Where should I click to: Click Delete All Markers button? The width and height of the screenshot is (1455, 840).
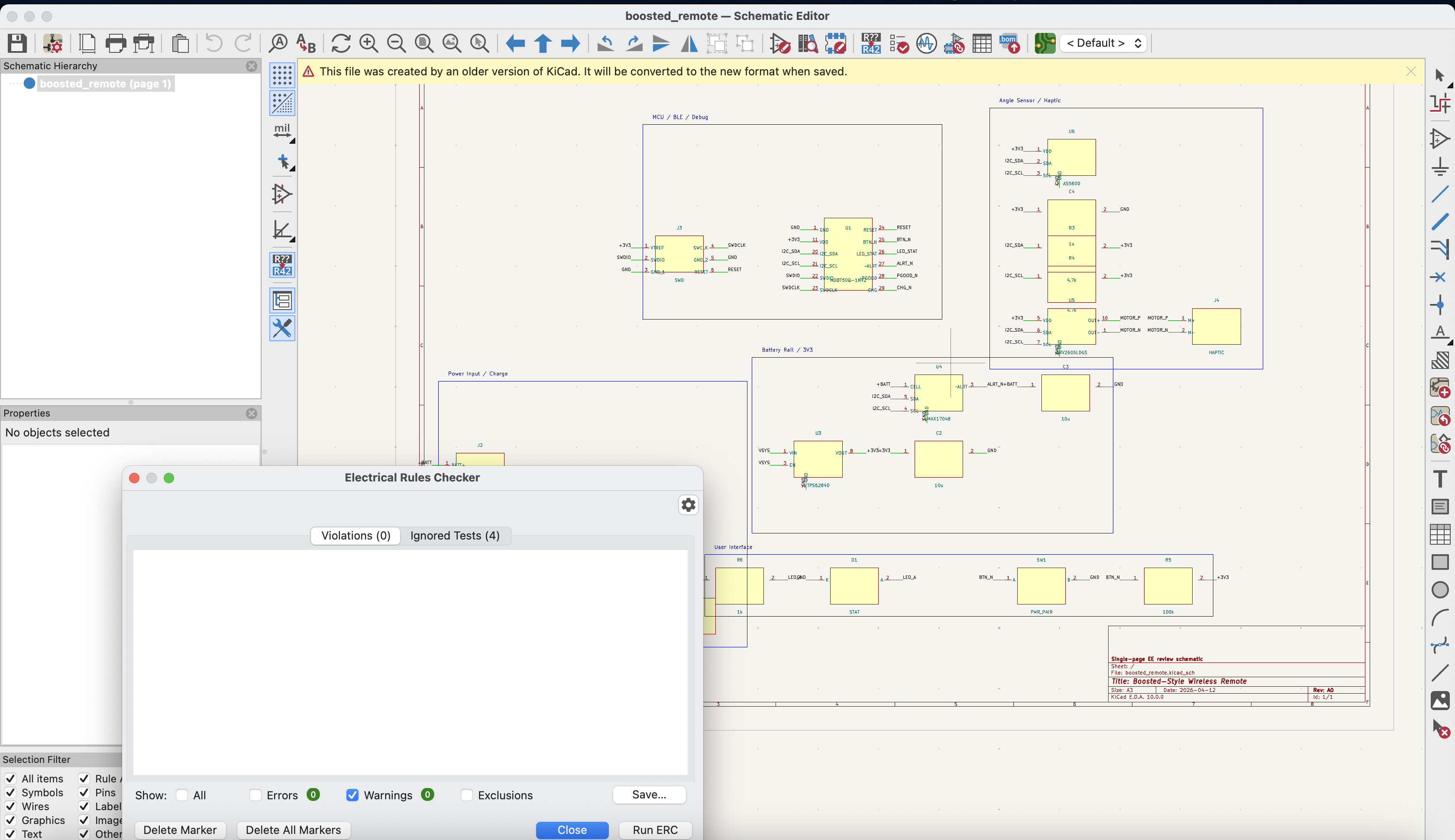(x=293, y=830)
